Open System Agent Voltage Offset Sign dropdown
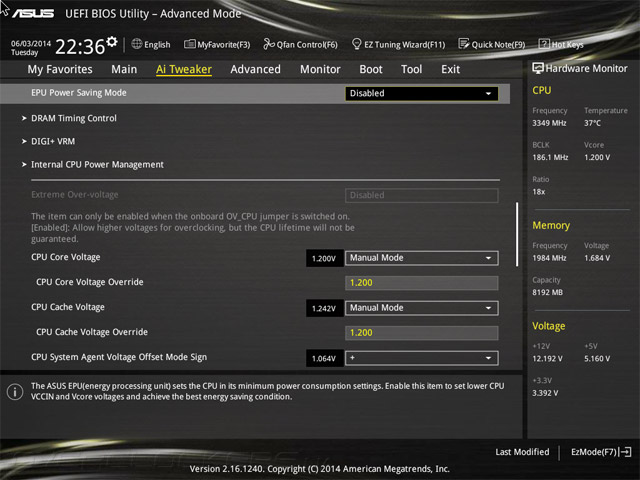Image resolution: width=640 pixels, height=480 pixels. (x=422, y=358)
